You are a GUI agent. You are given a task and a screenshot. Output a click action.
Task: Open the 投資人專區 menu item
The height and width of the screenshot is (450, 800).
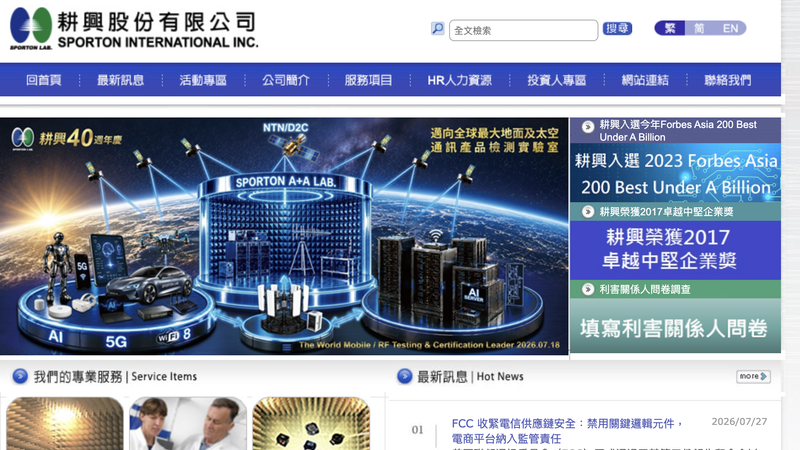pyautogui.click(x=557, y=80)
